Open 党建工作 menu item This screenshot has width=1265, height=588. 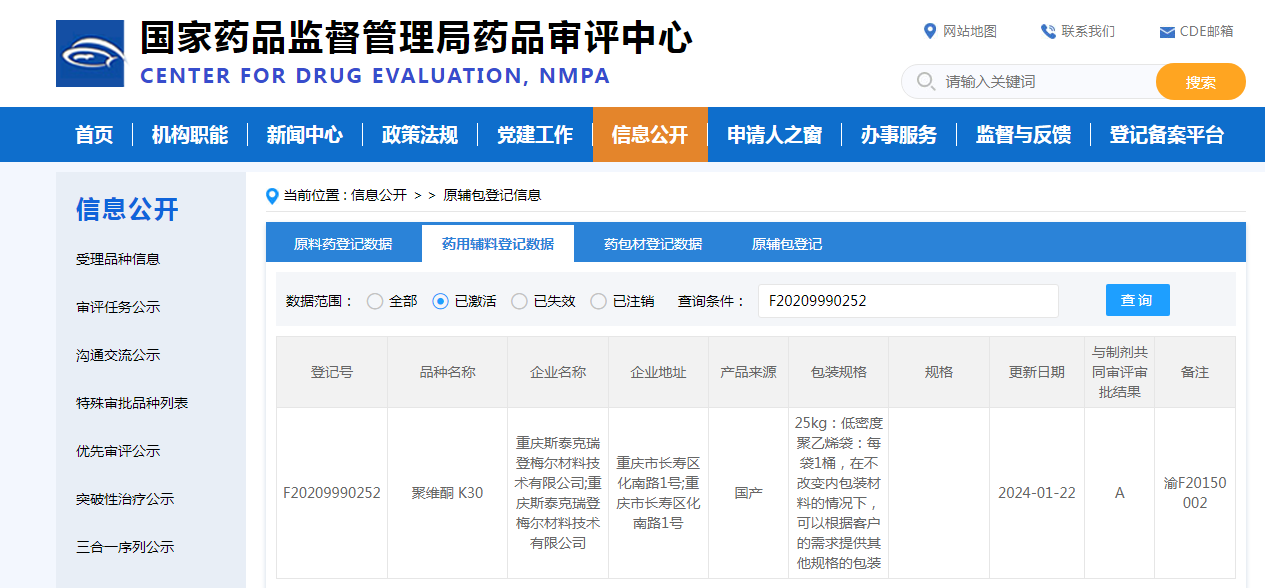pyautogui.click(x=535, y=135)
